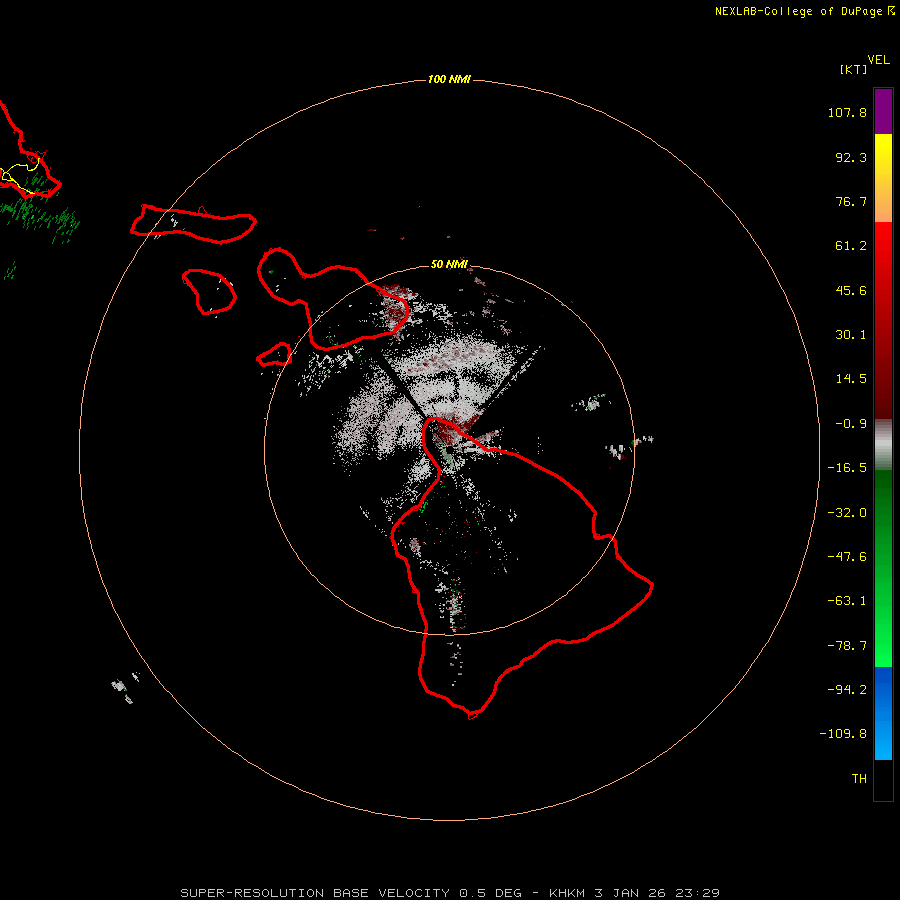Click the -109.8 velocity scale value

pos(843,734)
